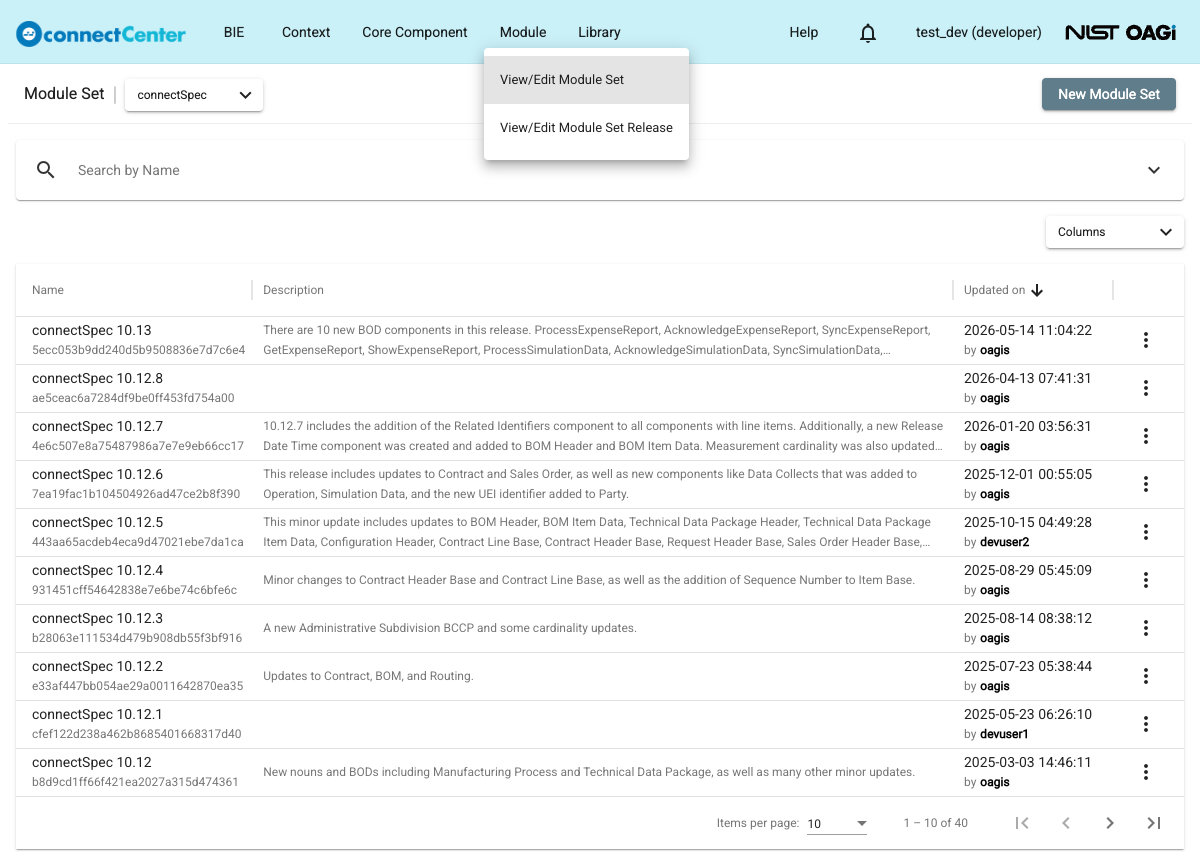The height and width of the screenshot is (852, 1200).
Task: Open row menu for connectSpec 10.12.5
Action: (1146, 532)
